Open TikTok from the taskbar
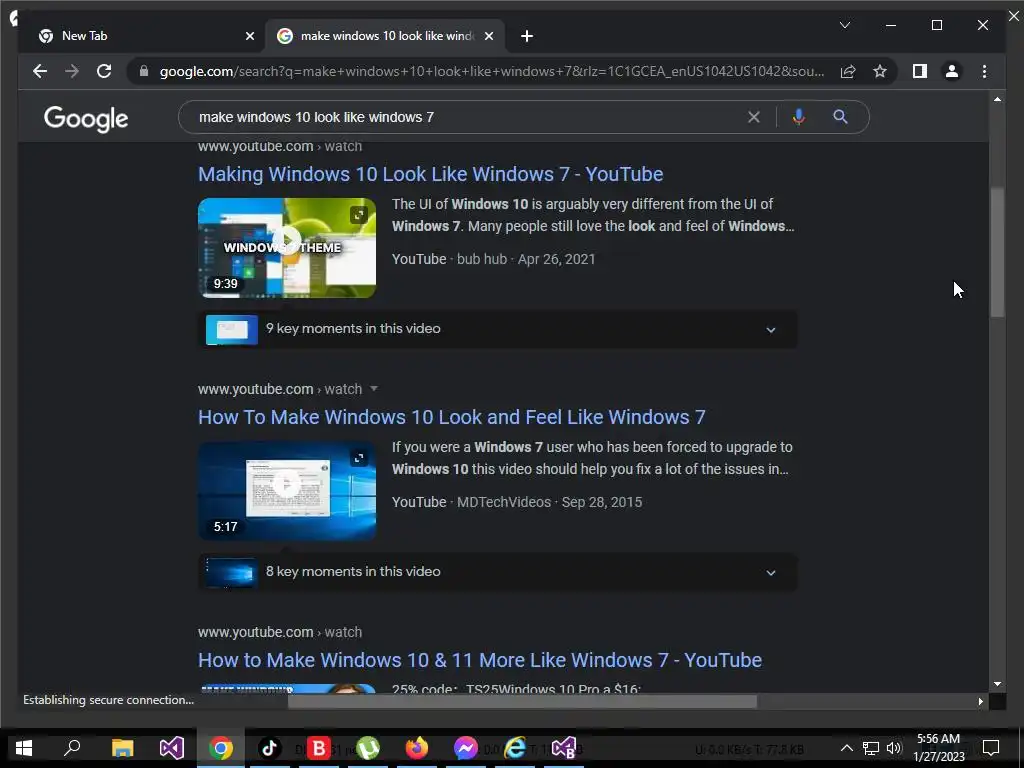This screenshot has width=1024, height=768. click(x=270, y=748)
